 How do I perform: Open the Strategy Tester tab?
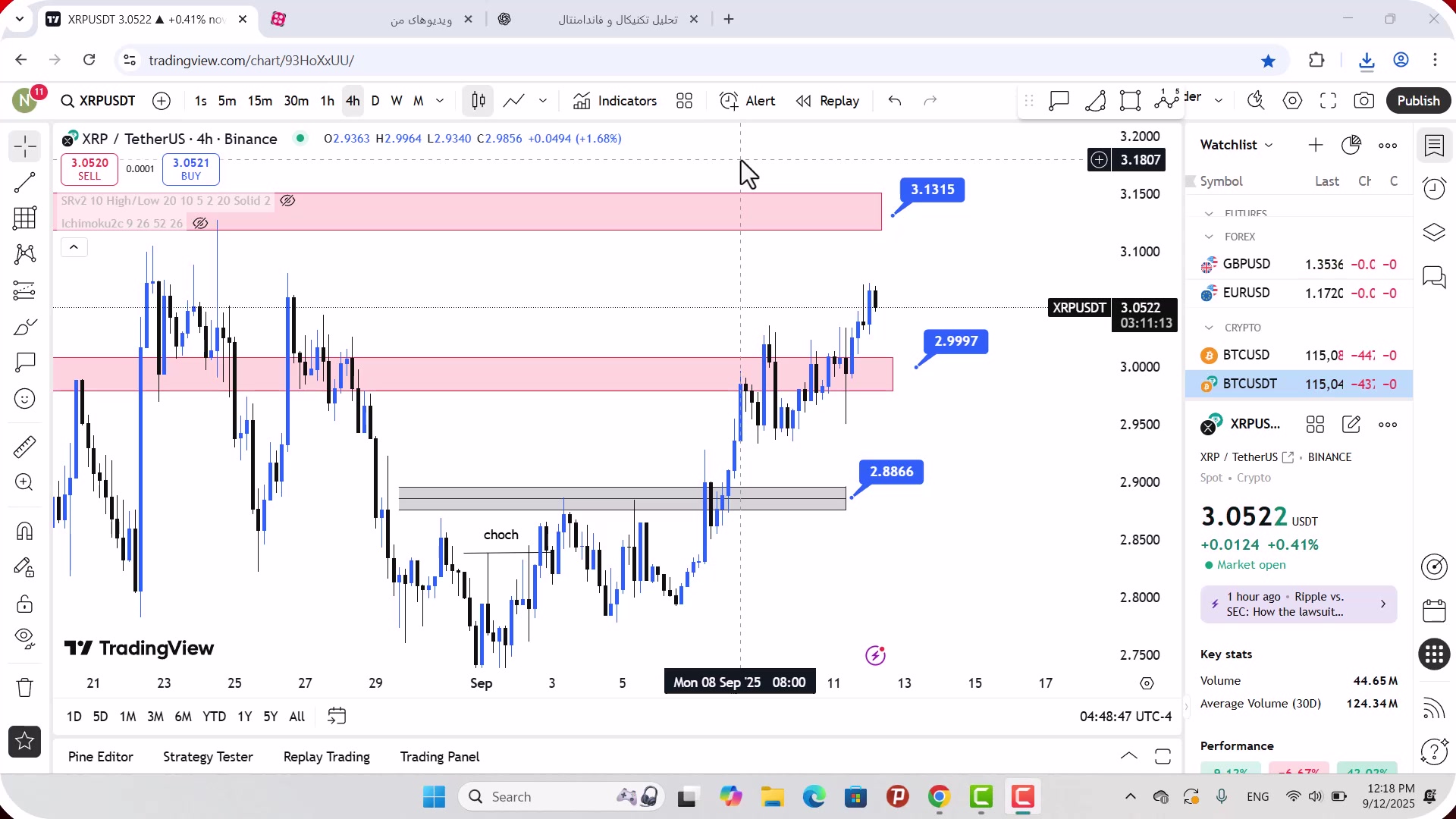[x=208, y=757]
